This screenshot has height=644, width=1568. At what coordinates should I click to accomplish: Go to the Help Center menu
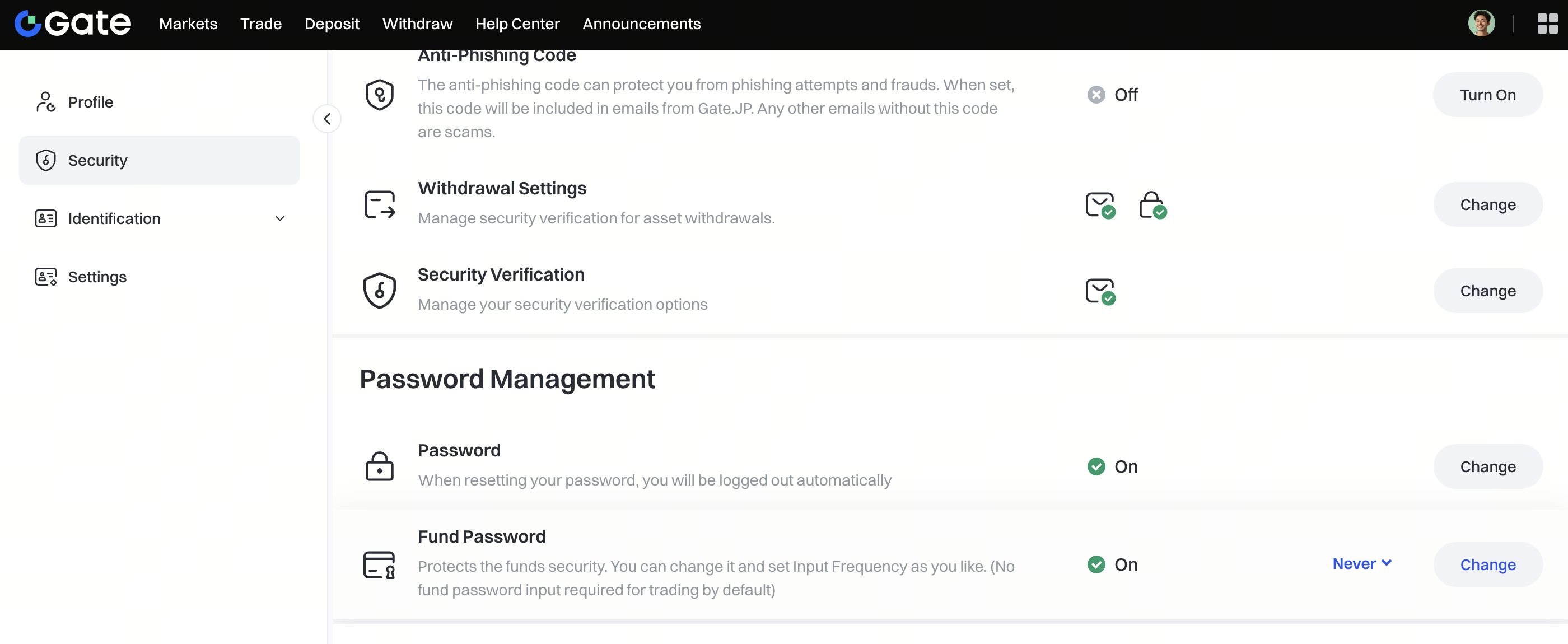pos(517,24)
